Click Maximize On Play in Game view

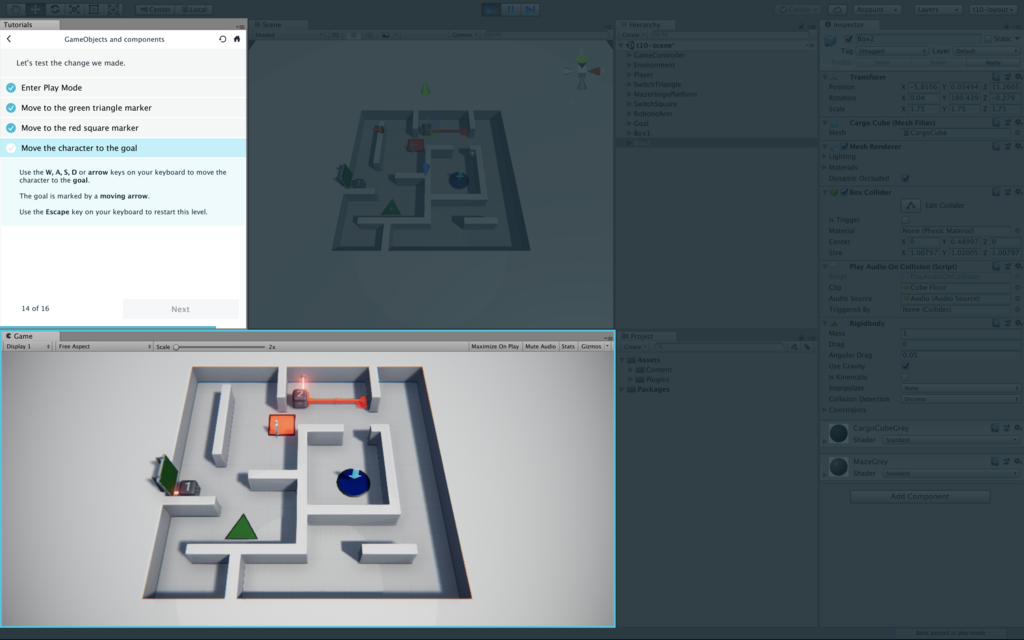(x=495, y=347)
